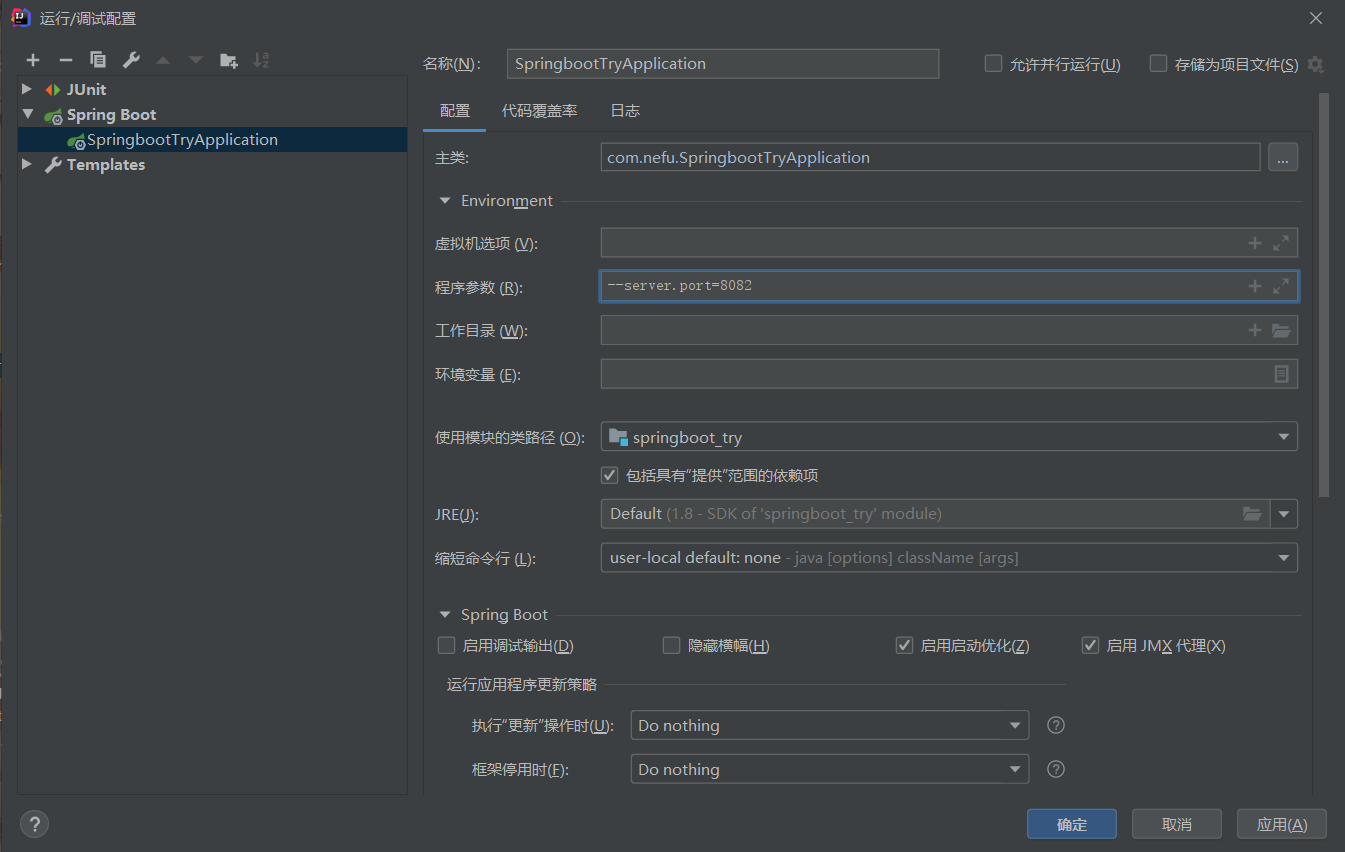Expand the program arguments field editor
Screen dimensions: 1345x852
pyautogui.click(x=1281, y=286)
